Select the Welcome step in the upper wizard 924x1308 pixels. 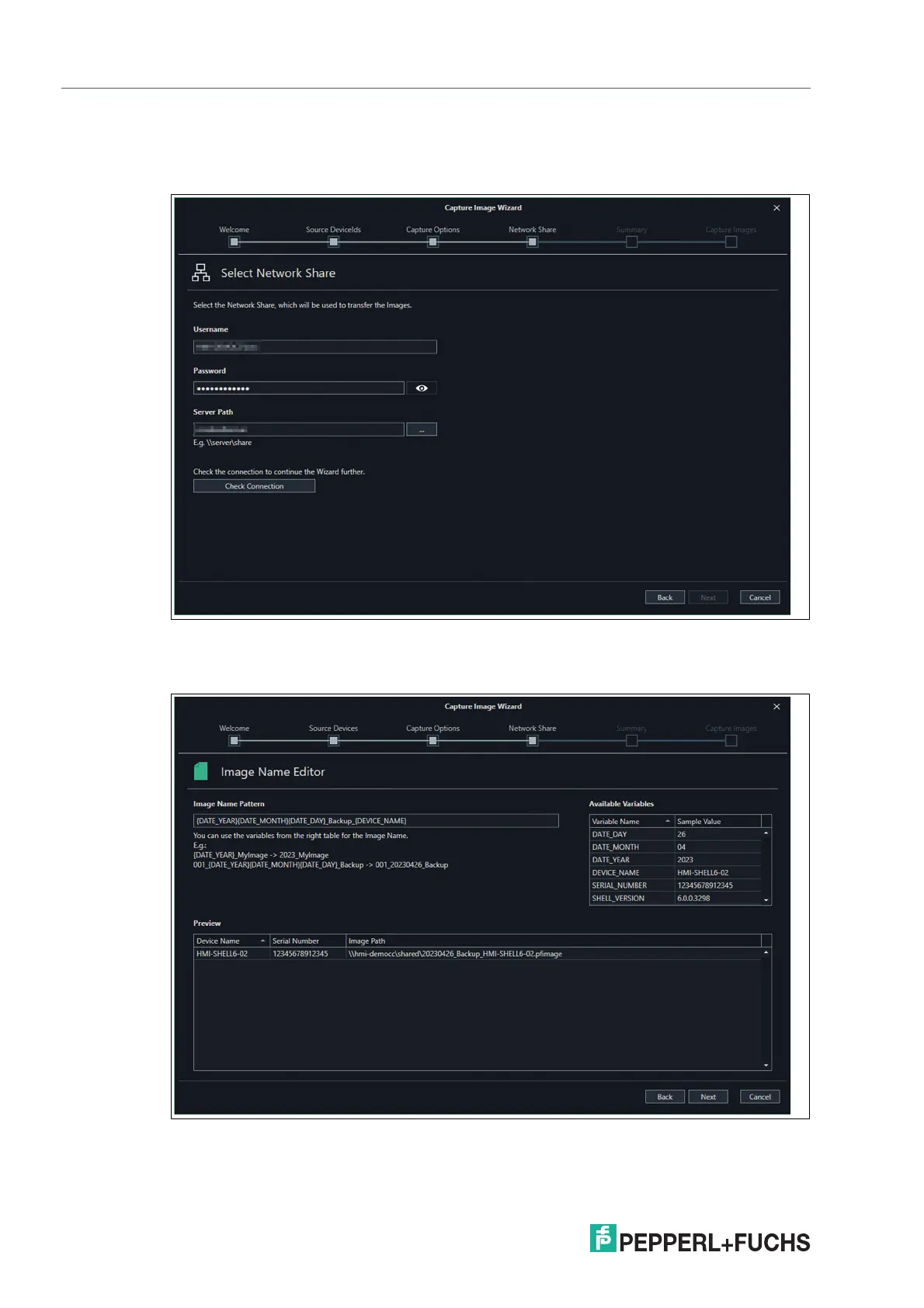(234, 242)
